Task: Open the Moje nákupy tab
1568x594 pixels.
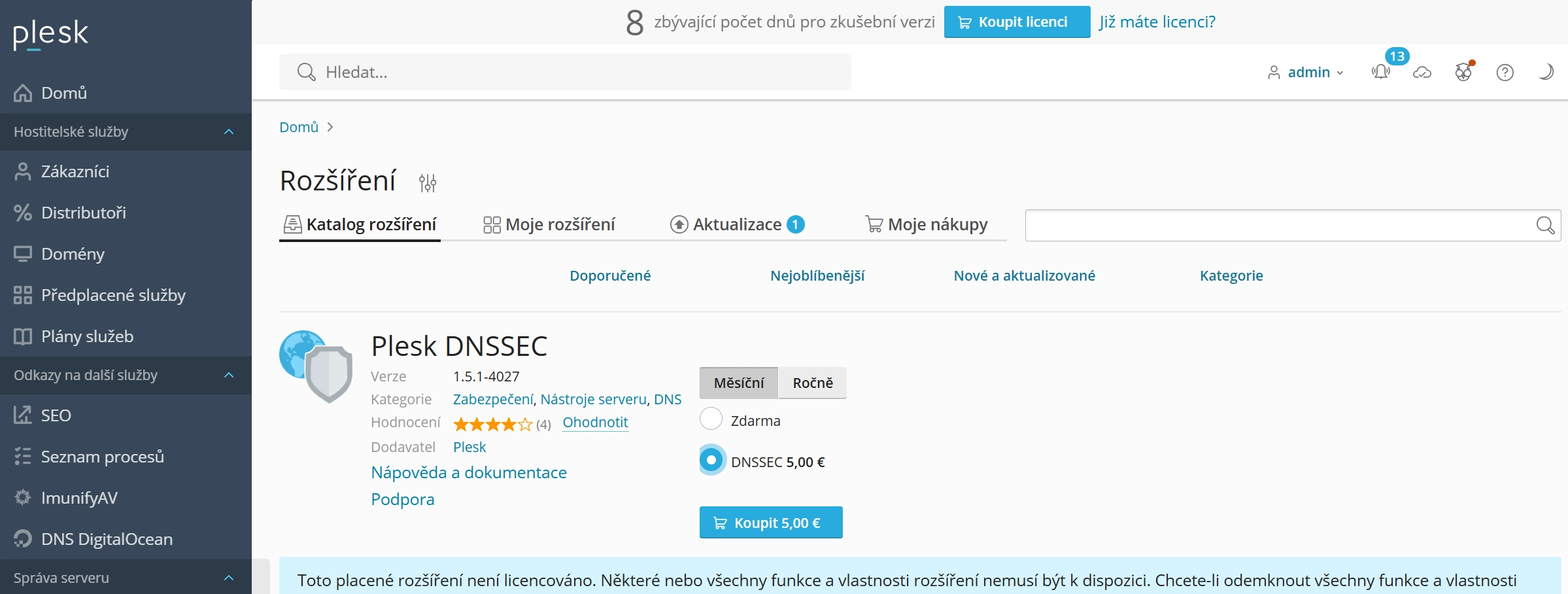Action: tap(927, 225)
